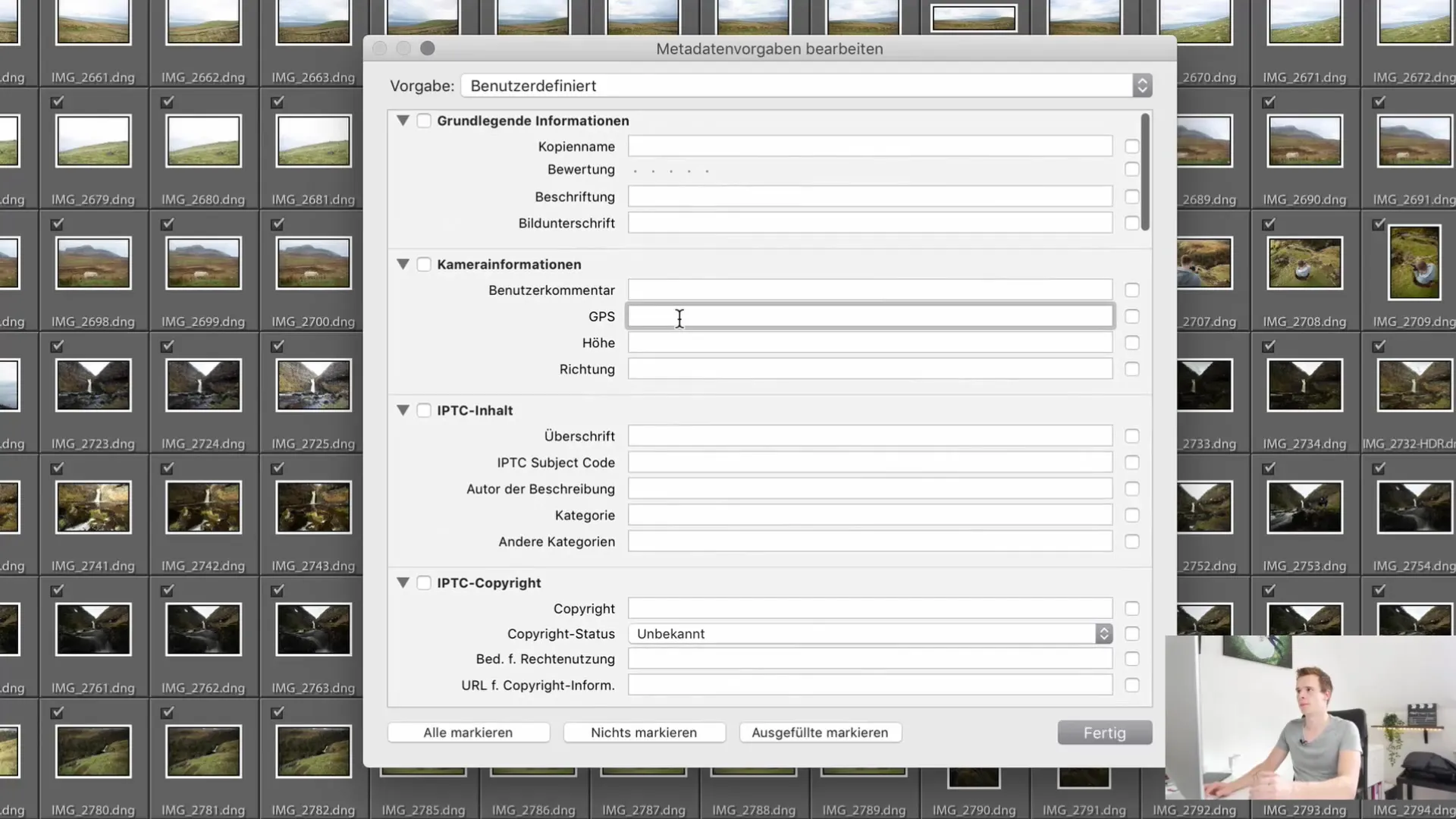
Task: Open the Vorgabe preset dropdown
Action: [x=806, y=86]
